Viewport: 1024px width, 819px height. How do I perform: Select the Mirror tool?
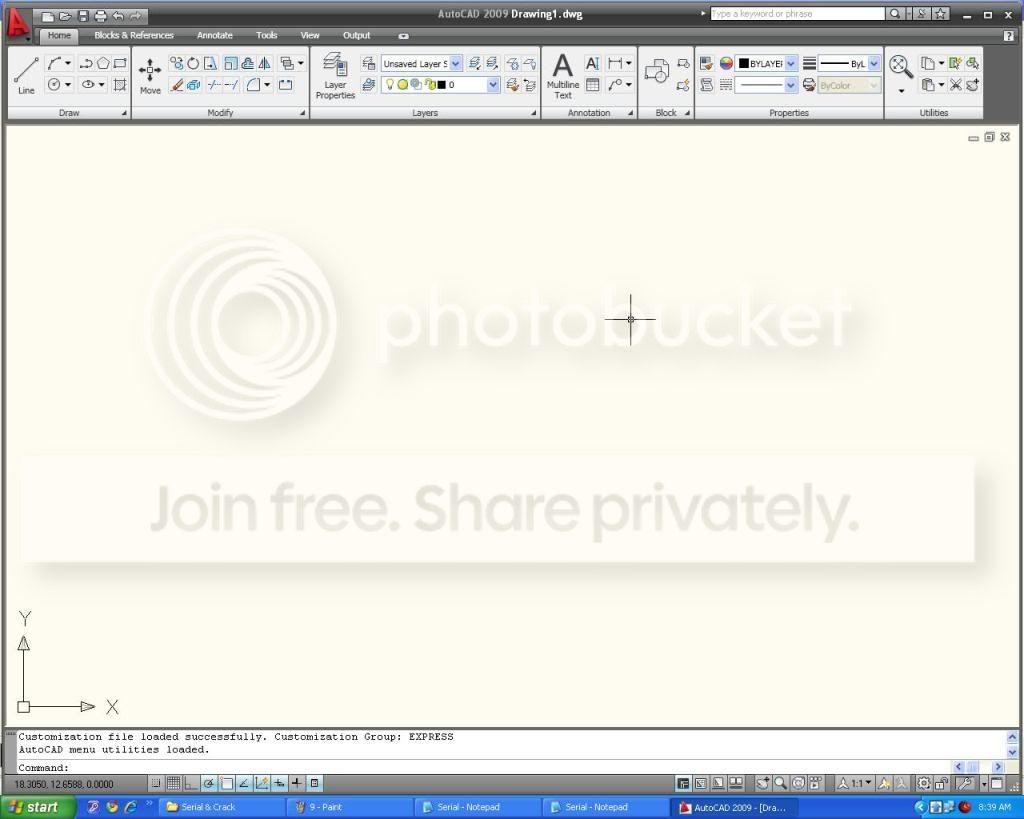click(264, 63)
